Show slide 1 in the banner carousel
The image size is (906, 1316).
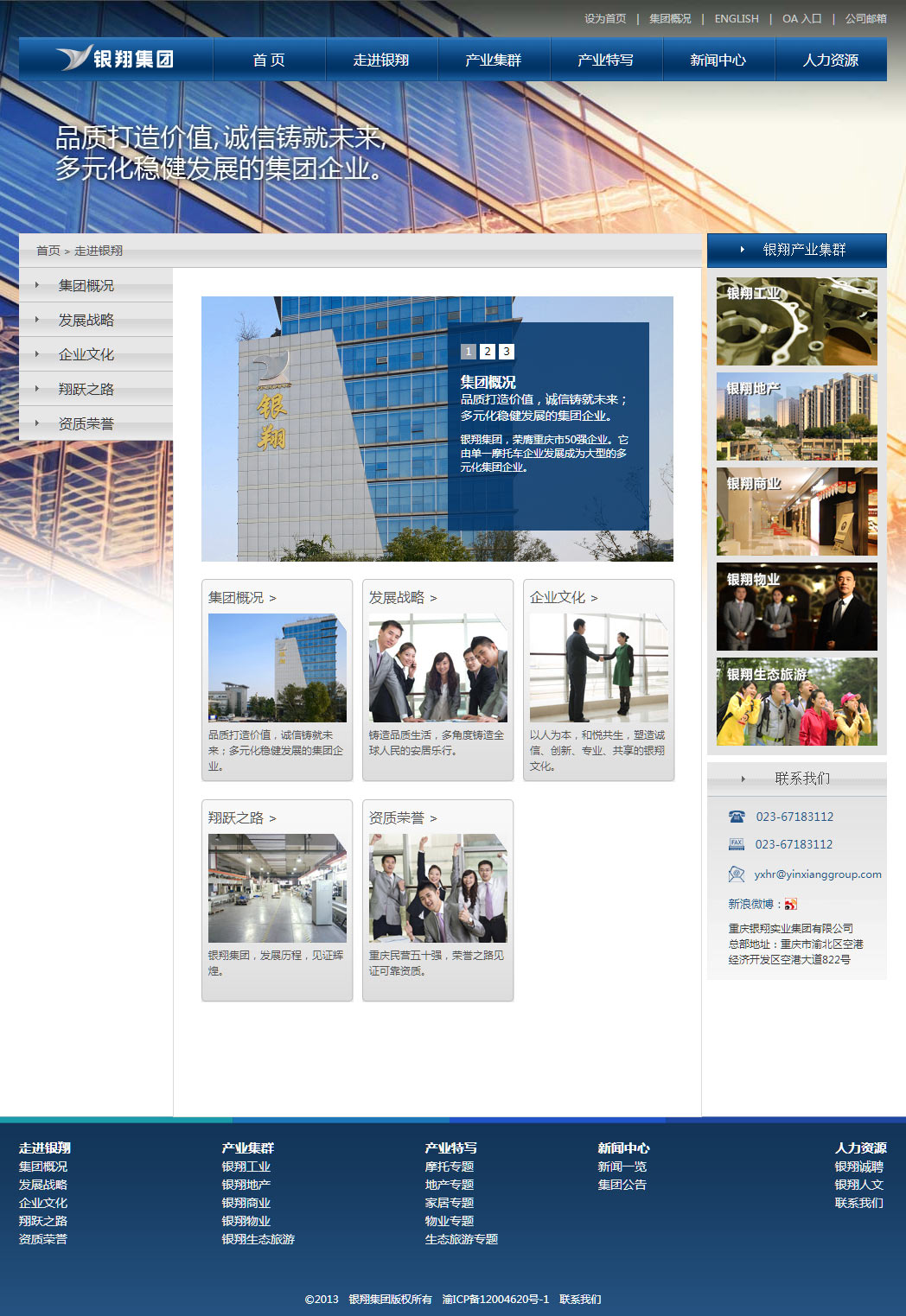pos(469,352)
